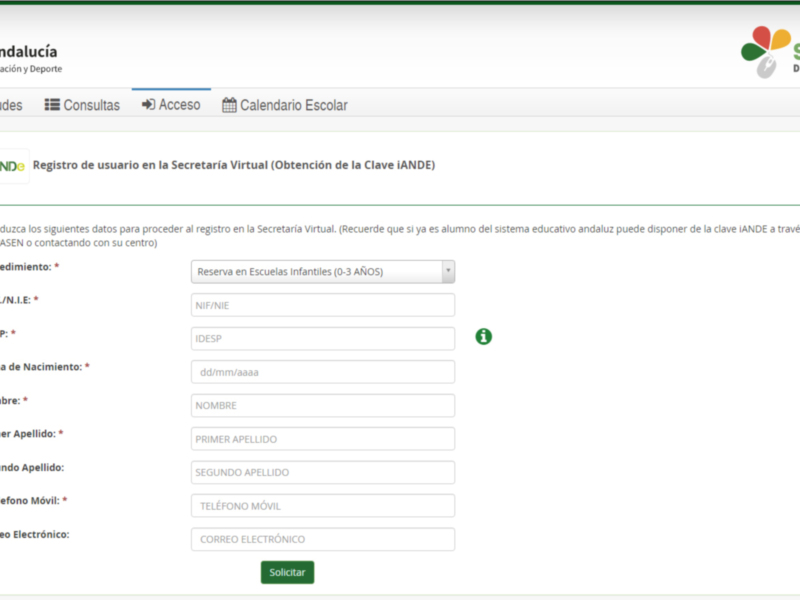Click the IDESP input field
The image size is (800, 600).
click(322, 338)
